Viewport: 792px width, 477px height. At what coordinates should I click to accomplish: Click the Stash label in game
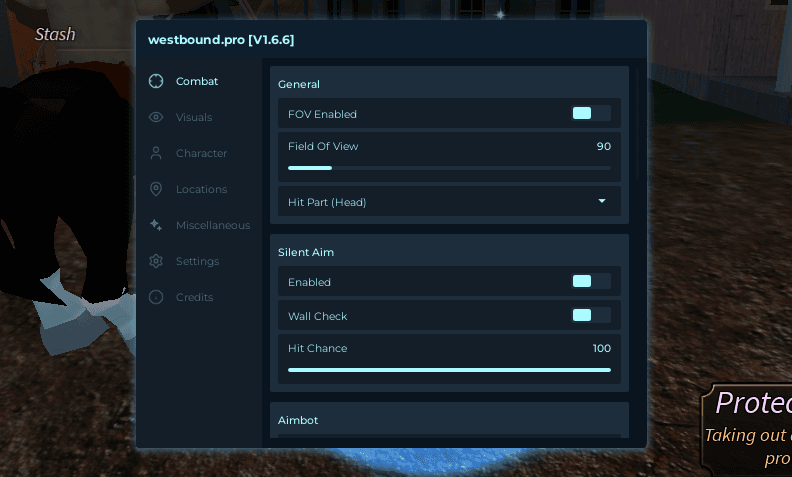[55, 34]
